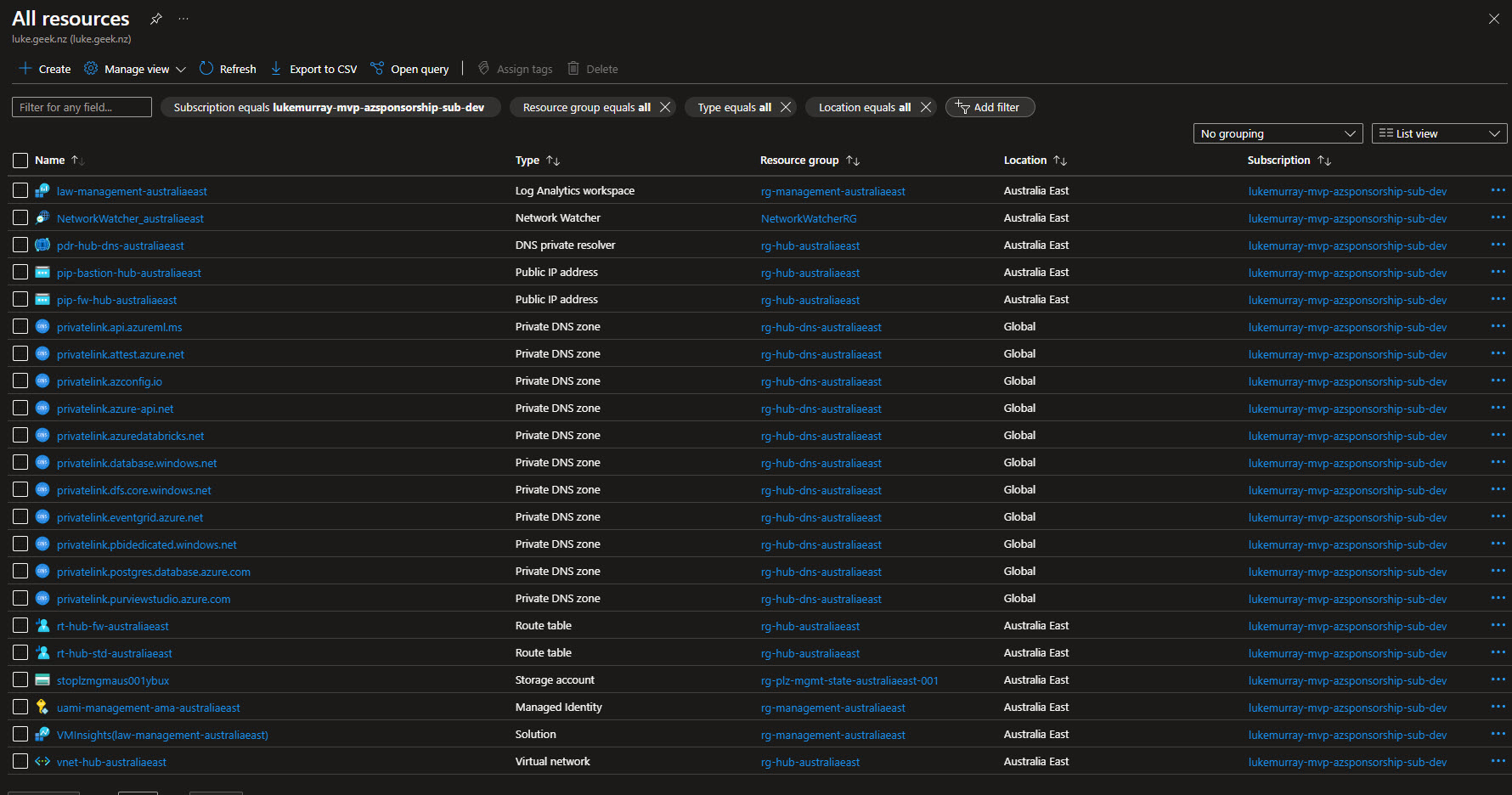
Task: Open the No grouping dropdown
Action: tap(1278, 133)
